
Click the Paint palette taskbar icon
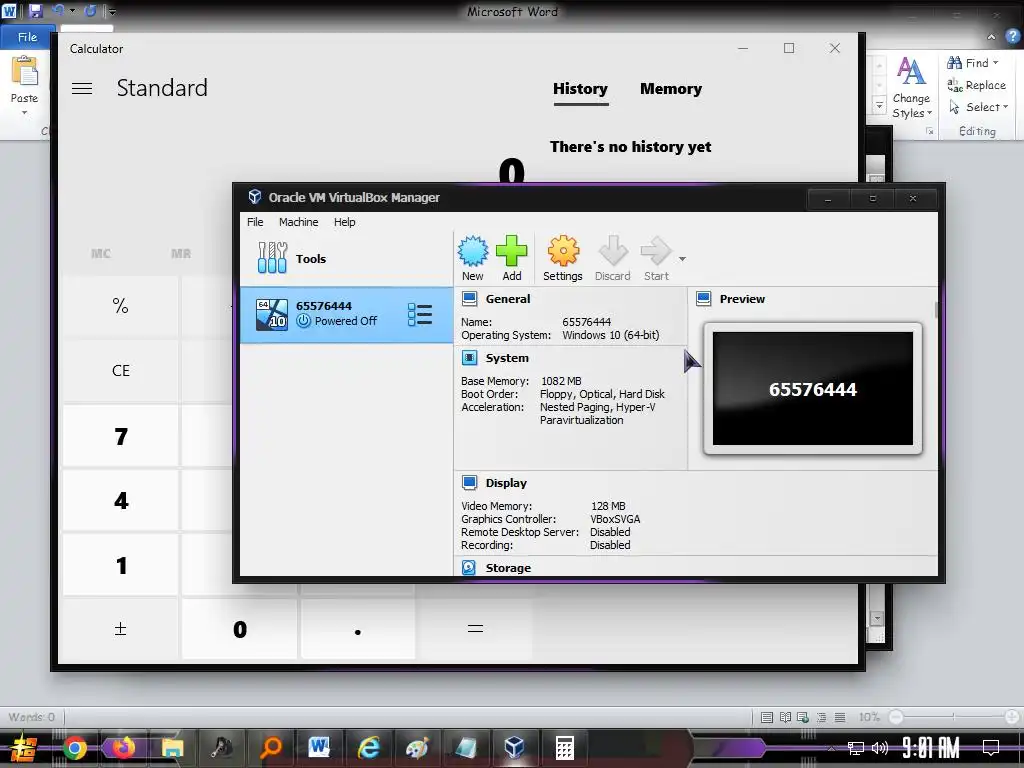point(417,748)
